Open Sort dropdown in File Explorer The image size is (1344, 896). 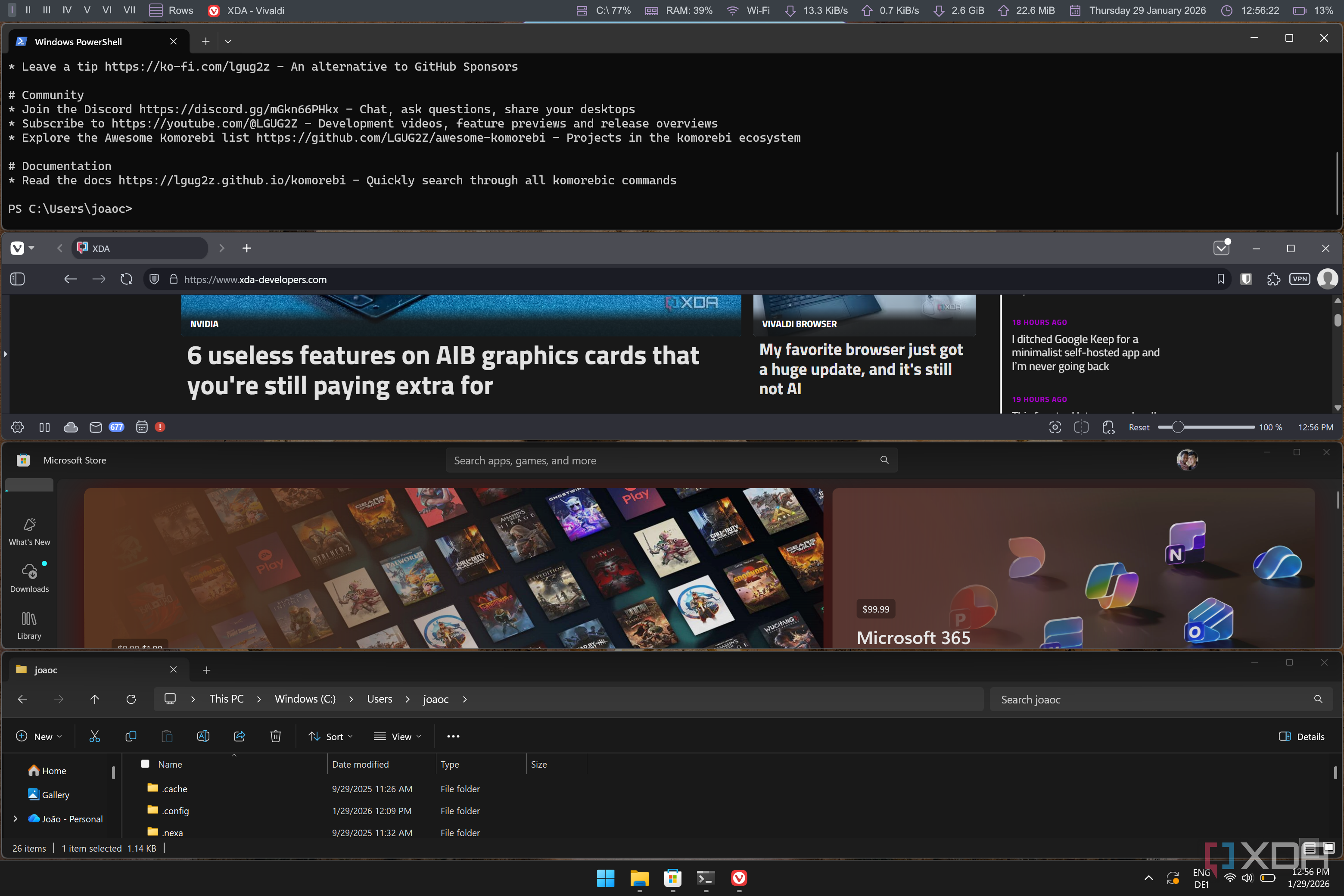pyautogui.click(x=330, y=736)
